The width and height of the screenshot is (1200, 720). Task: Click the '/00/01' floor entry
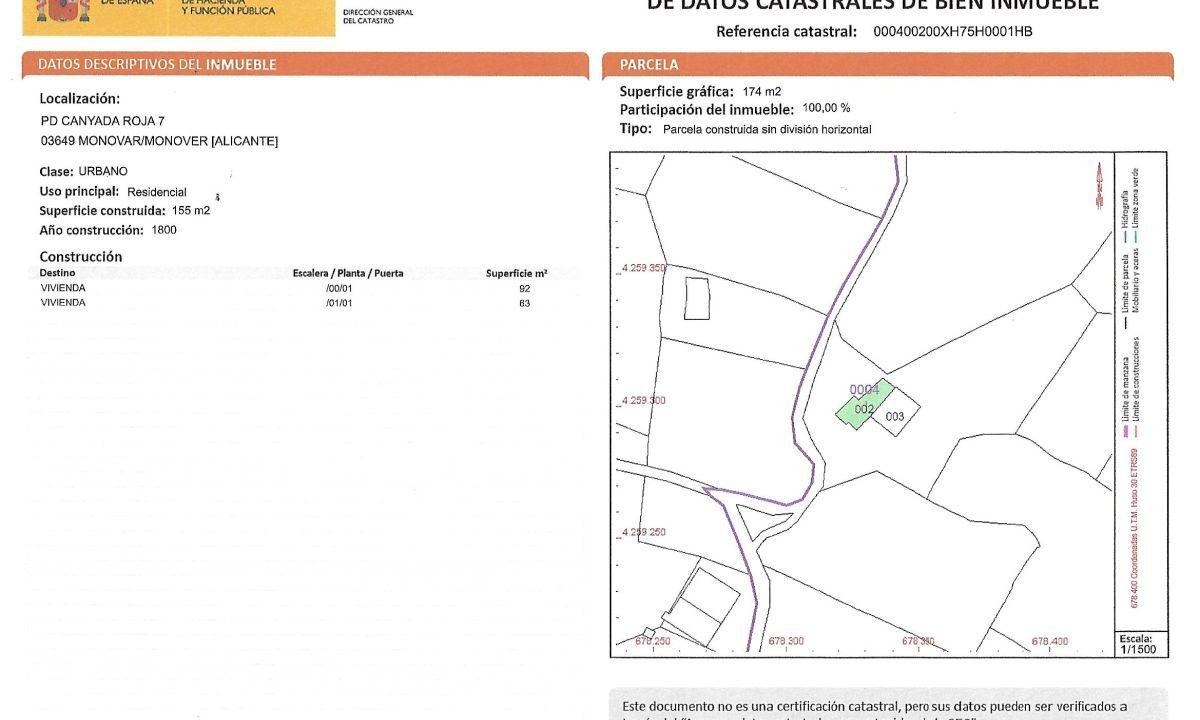(340, 288)
